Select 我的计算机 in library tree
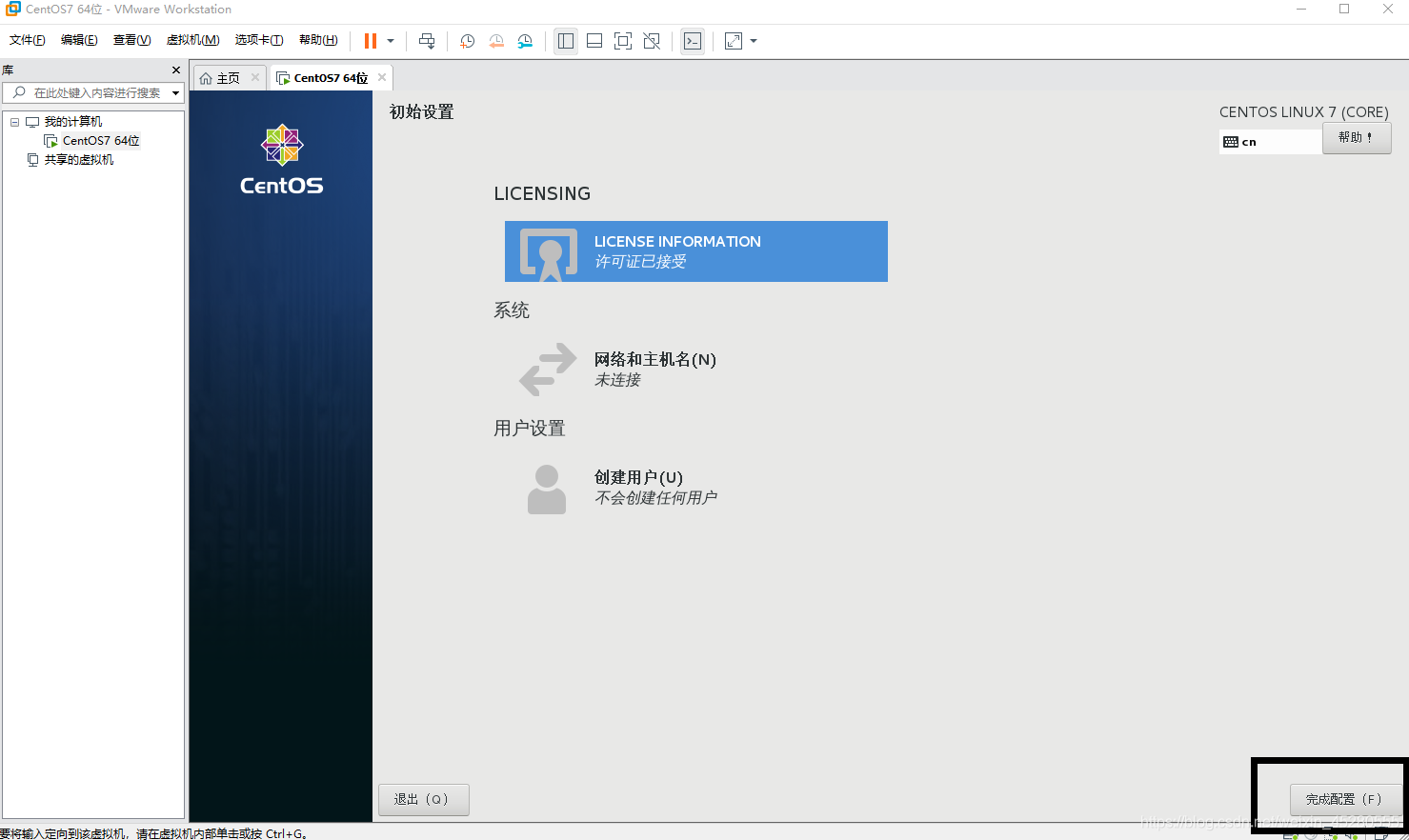 [x=73, y=122]
